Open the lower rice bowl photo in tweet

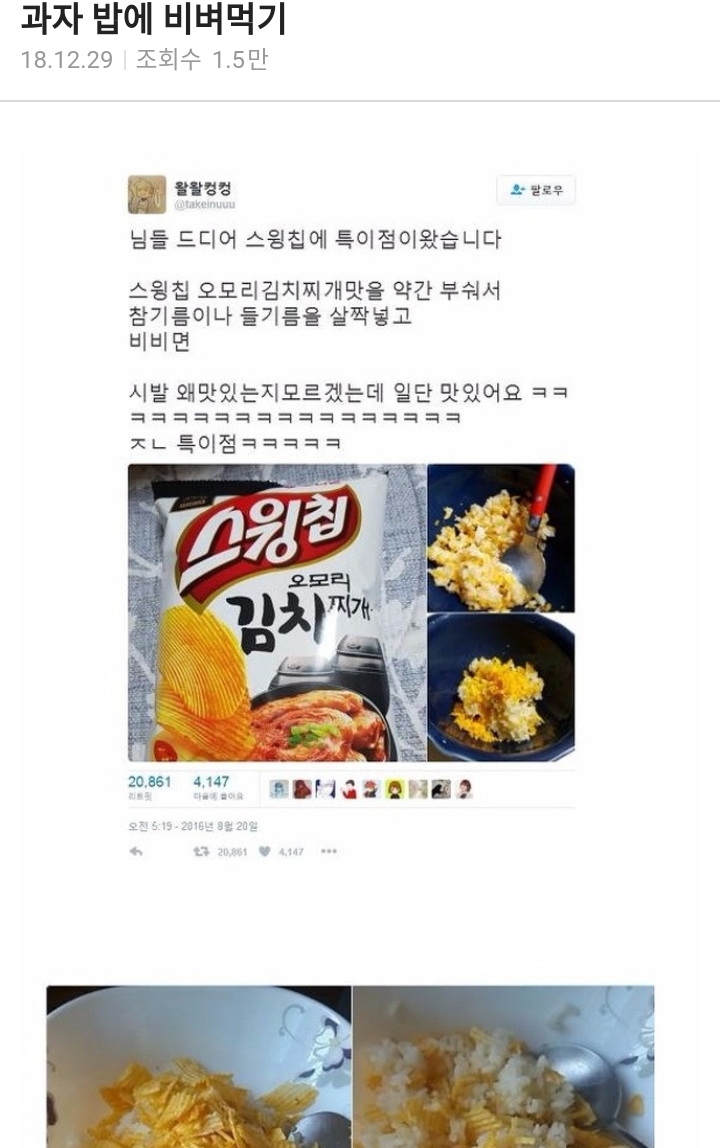click(501, 687)
